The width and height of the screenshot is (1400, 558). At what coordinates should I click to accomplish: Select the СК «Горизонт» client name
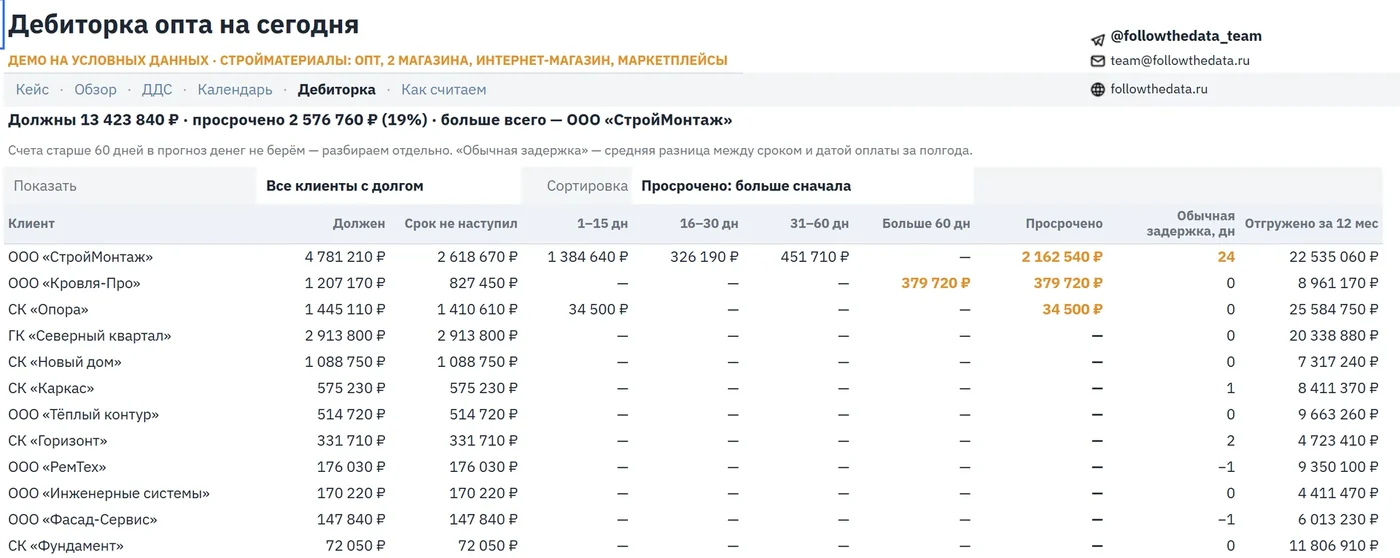[x=58, y=441]
